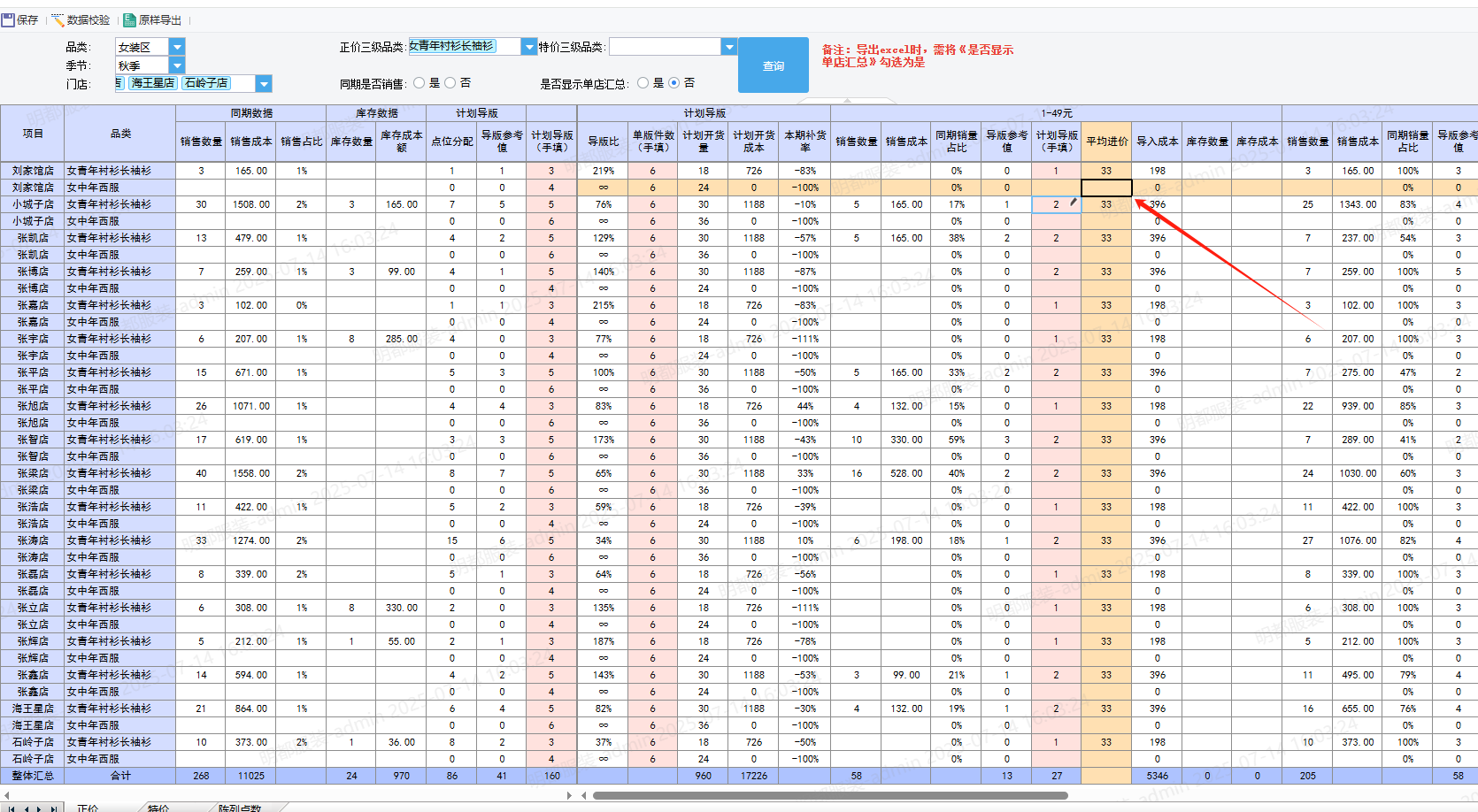1478x812 pixels.
Task: Click the 1-49元 group header
Action: tap(1056, 113)
